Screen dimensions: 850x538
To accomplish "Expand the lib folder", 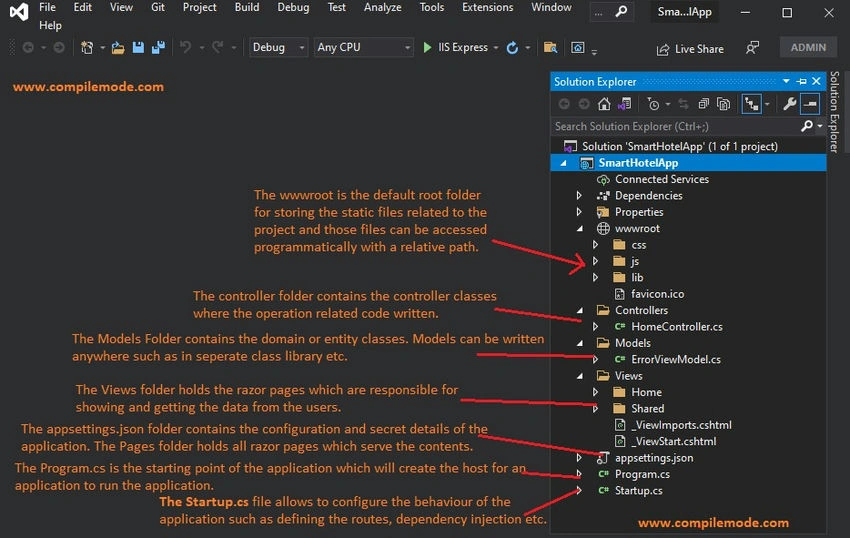I will tap(595, 277).
